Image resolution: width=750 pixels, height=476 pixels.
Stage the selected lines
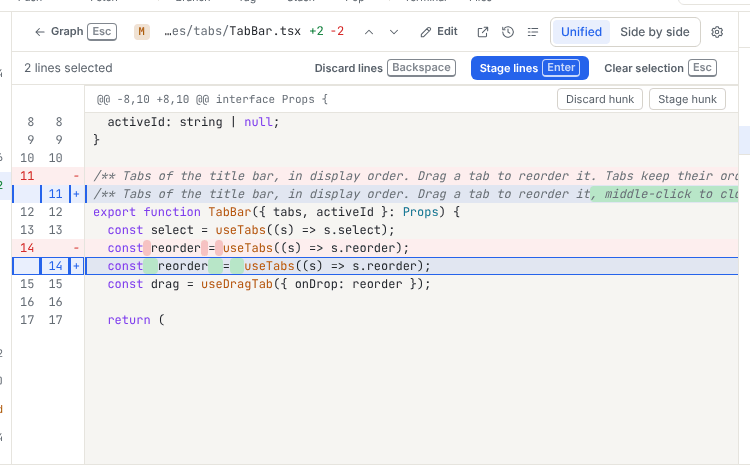(x=529, y=68)
